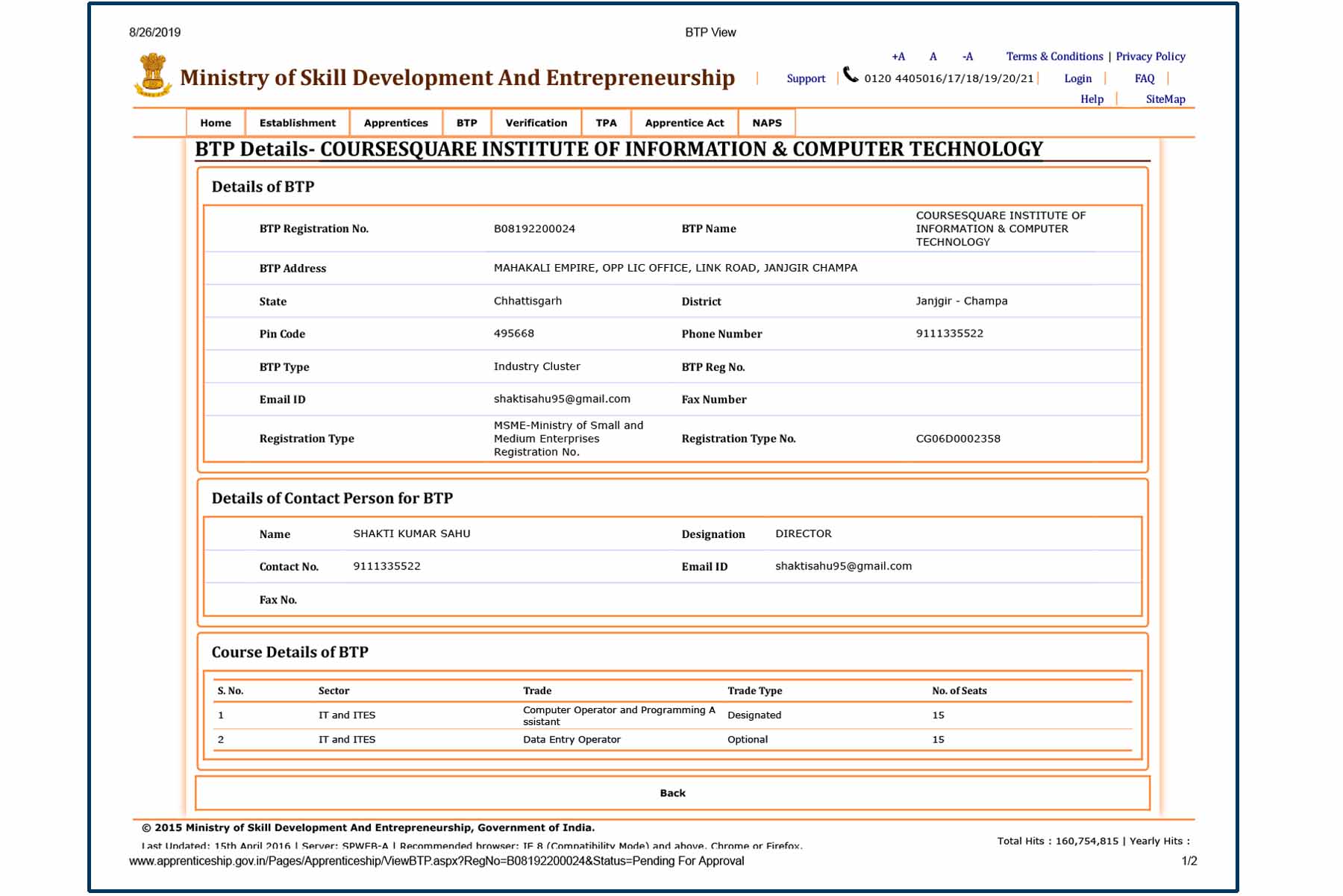This screenshot has height=896, width=1343.
Task: Increase font size with +A
Action: click(898, 57)
